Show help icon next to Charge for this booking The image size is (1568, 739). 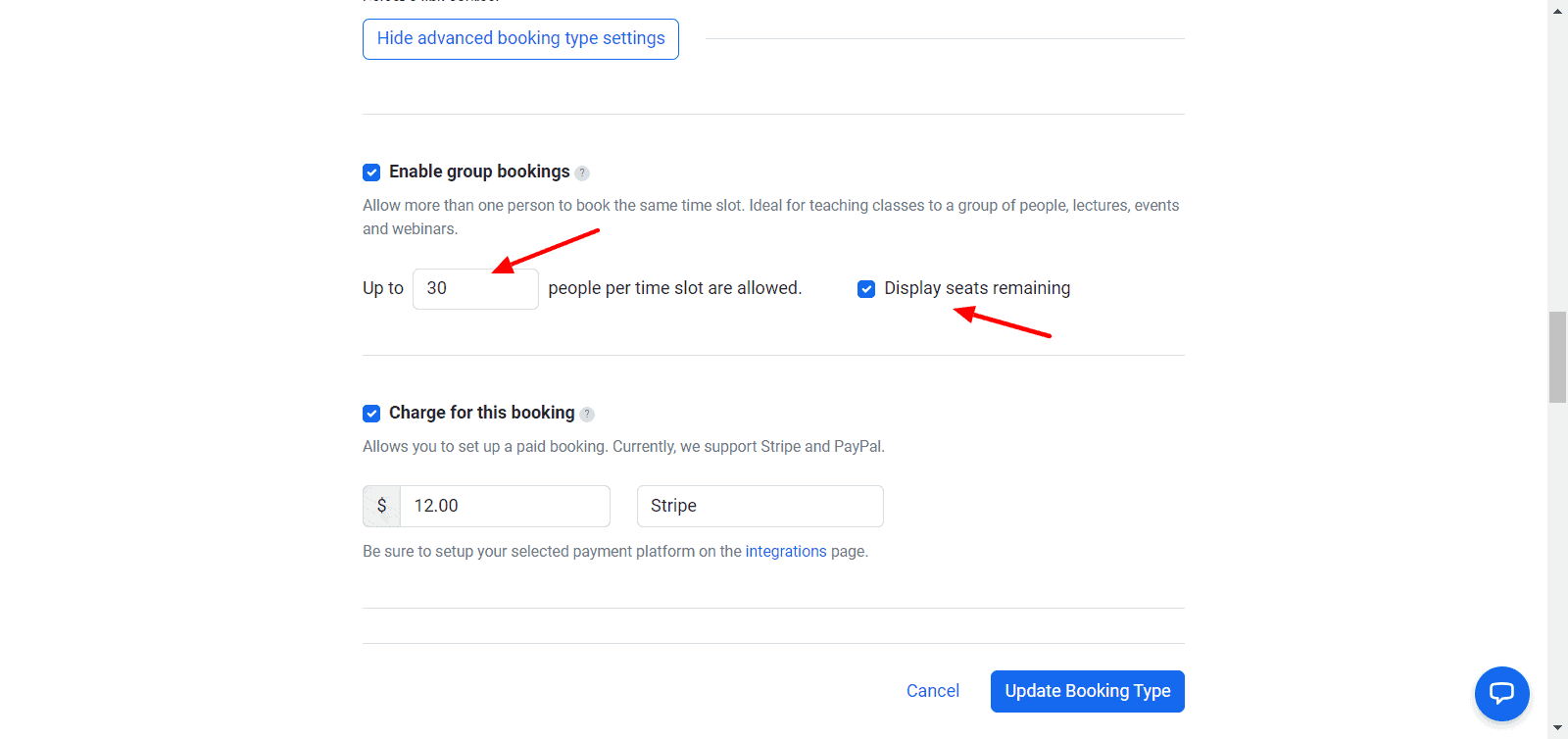tap(587, 415)
